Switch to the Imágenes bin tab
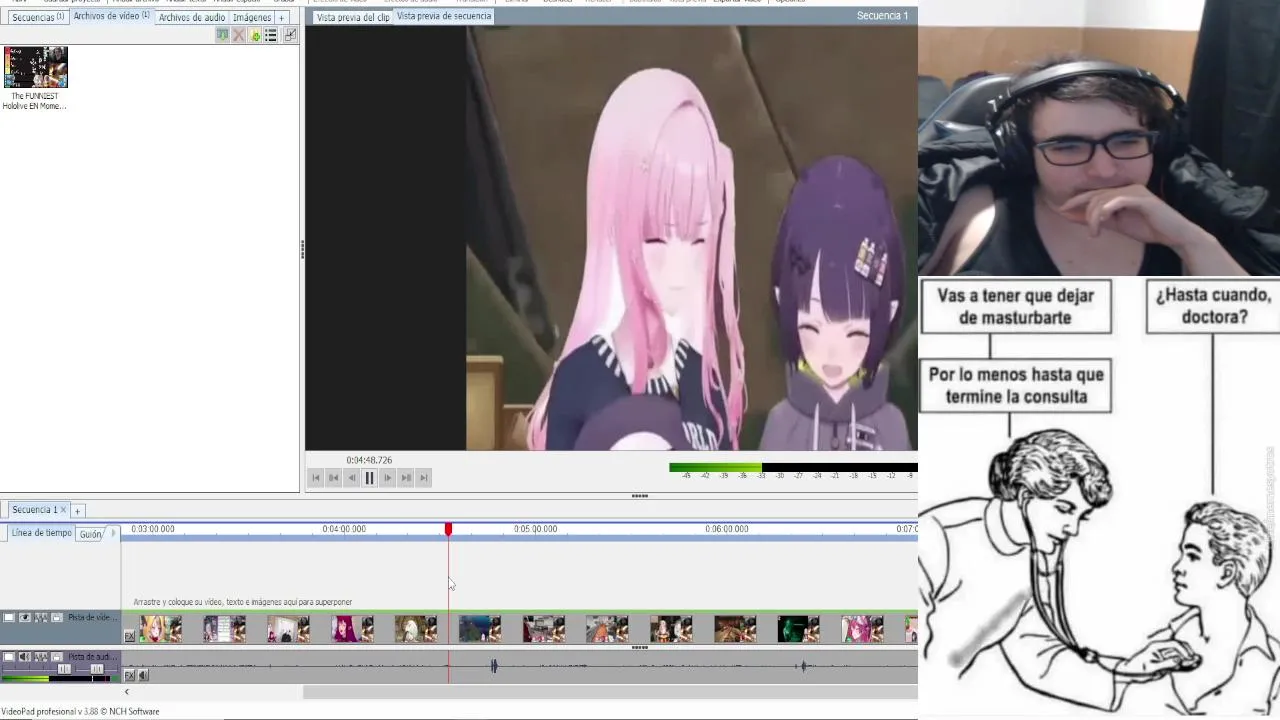This screenshot has height=720, width=1280. point(252,17)
